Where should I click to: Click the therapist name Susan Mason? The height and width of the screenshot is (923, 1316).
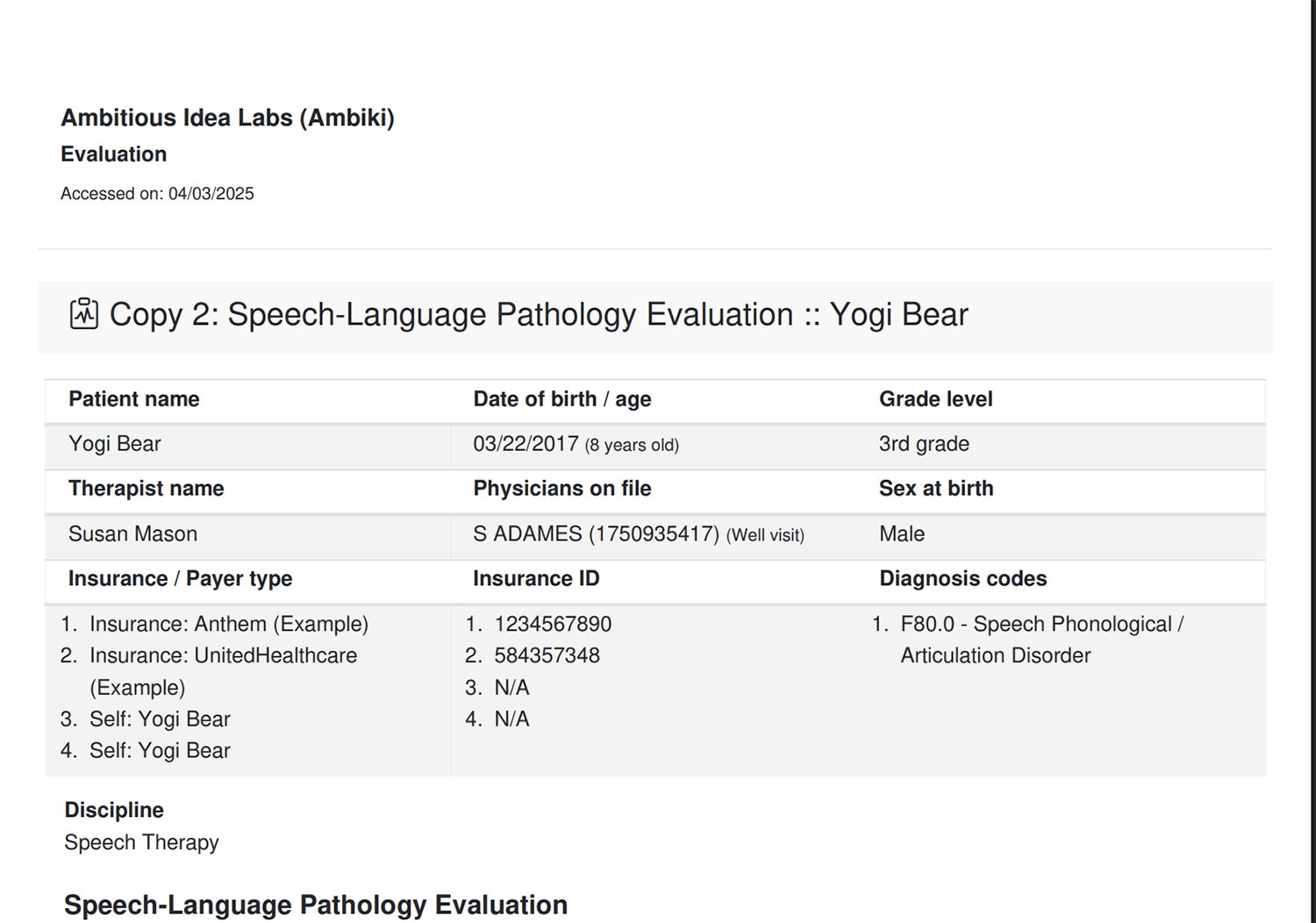click(132, 533)
